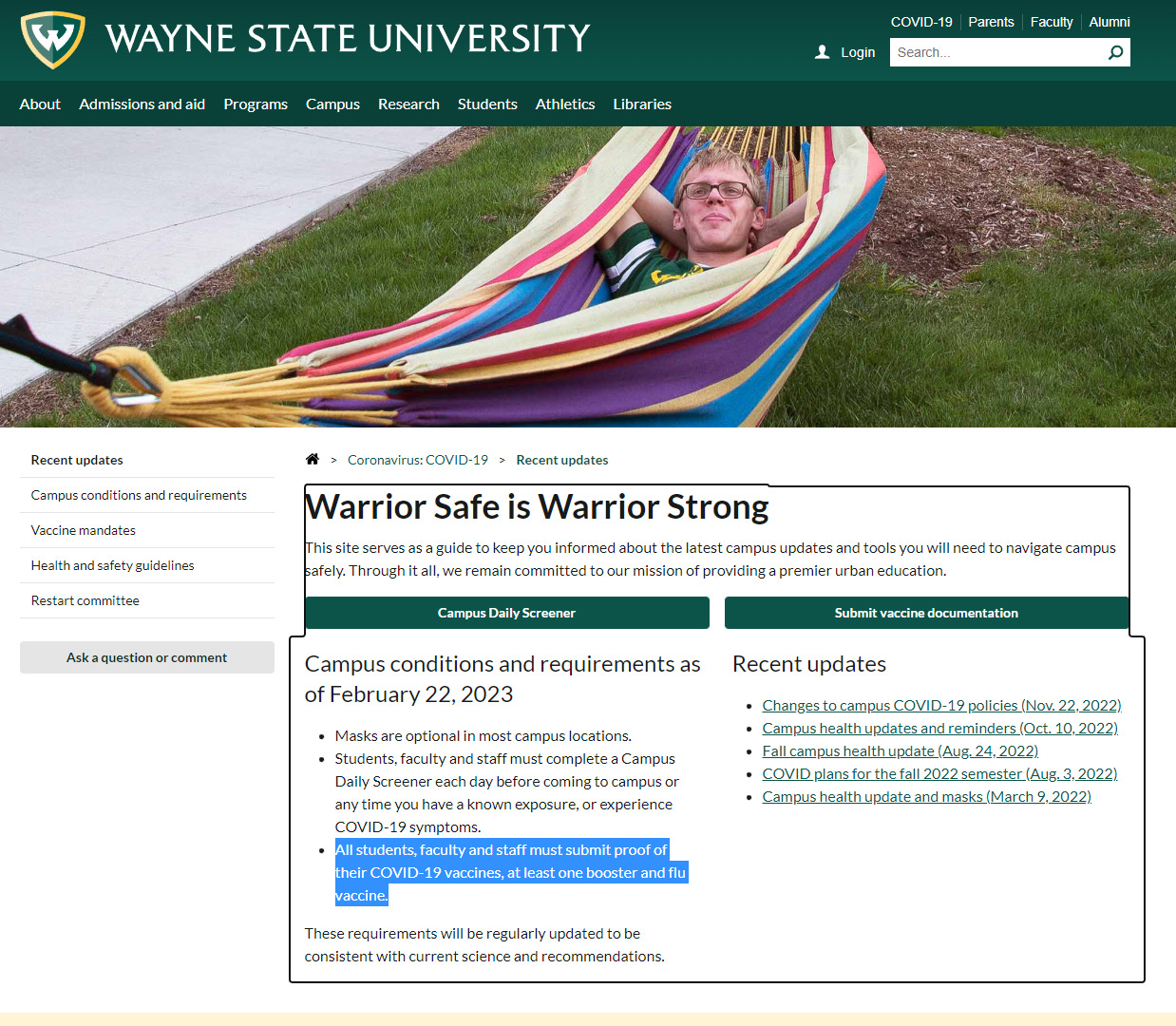Click the Campus Daily Screener button
This screenshot has width=1176, height=1026.
(507, 613)
